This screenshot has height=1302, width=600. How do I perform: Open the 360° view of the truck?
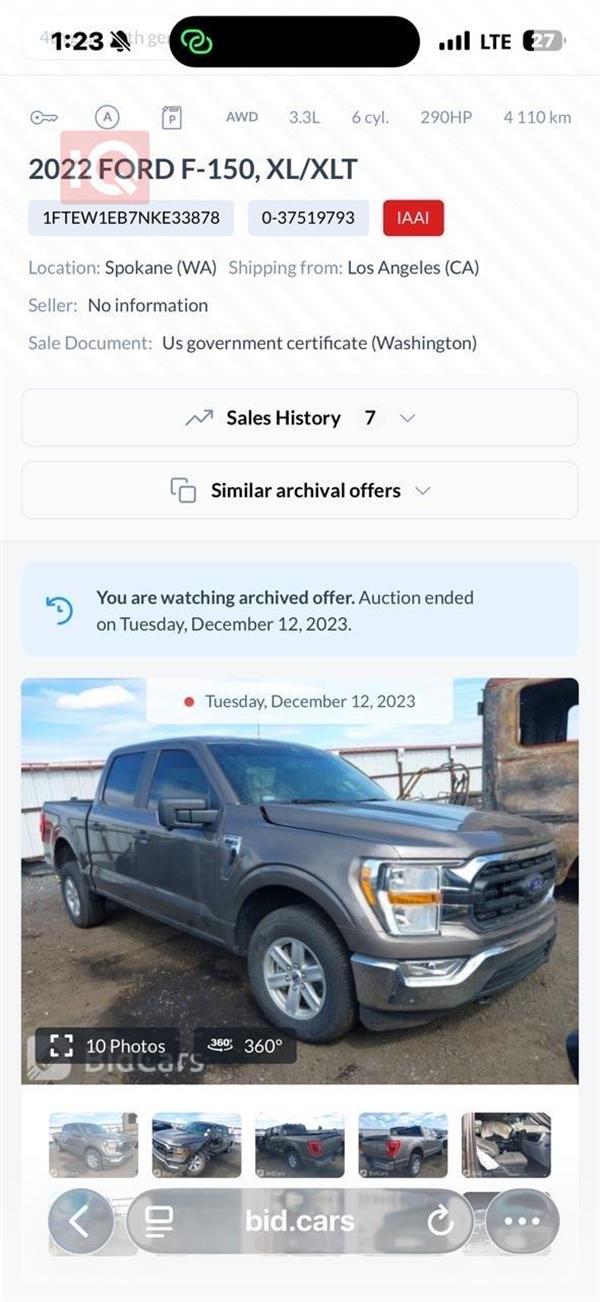click(x=246, y=1046)
